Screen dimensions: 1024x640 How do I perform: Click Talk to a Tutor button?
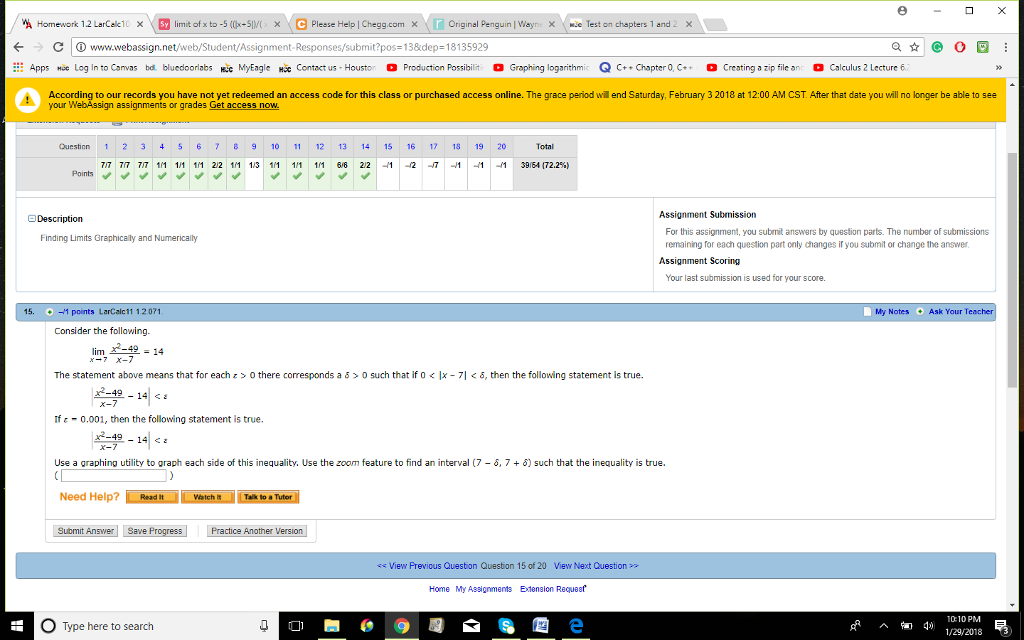(x=268, y=497)
